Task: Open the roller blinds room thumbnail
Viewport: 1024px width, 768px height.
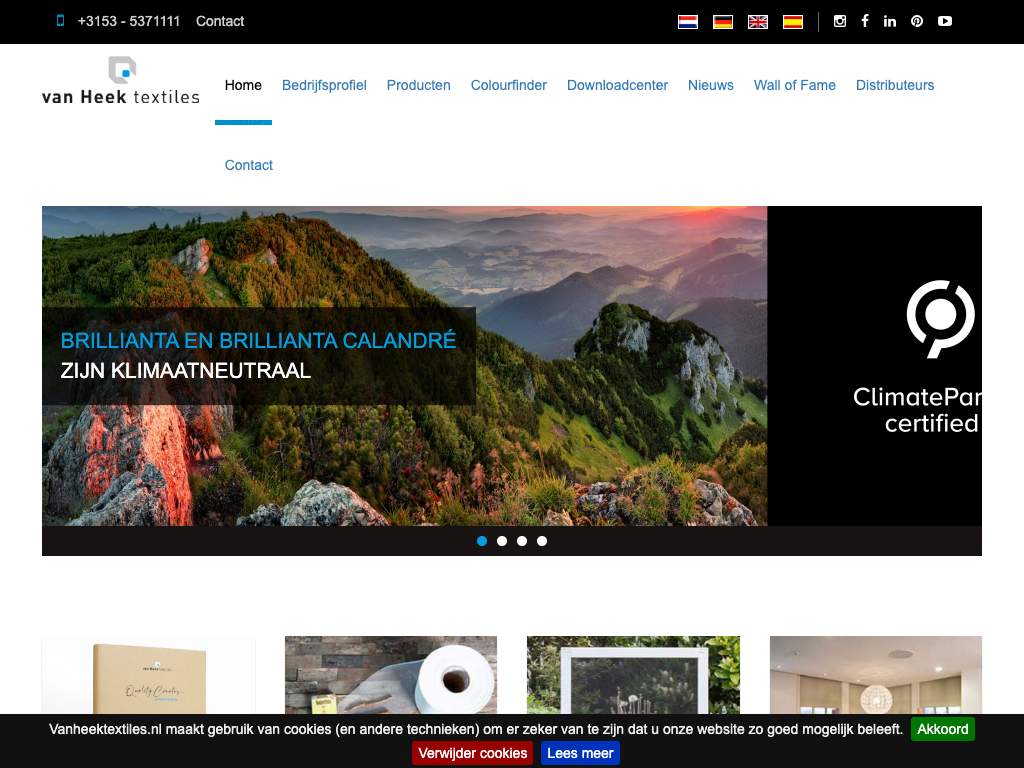Action: coord(875,675)
